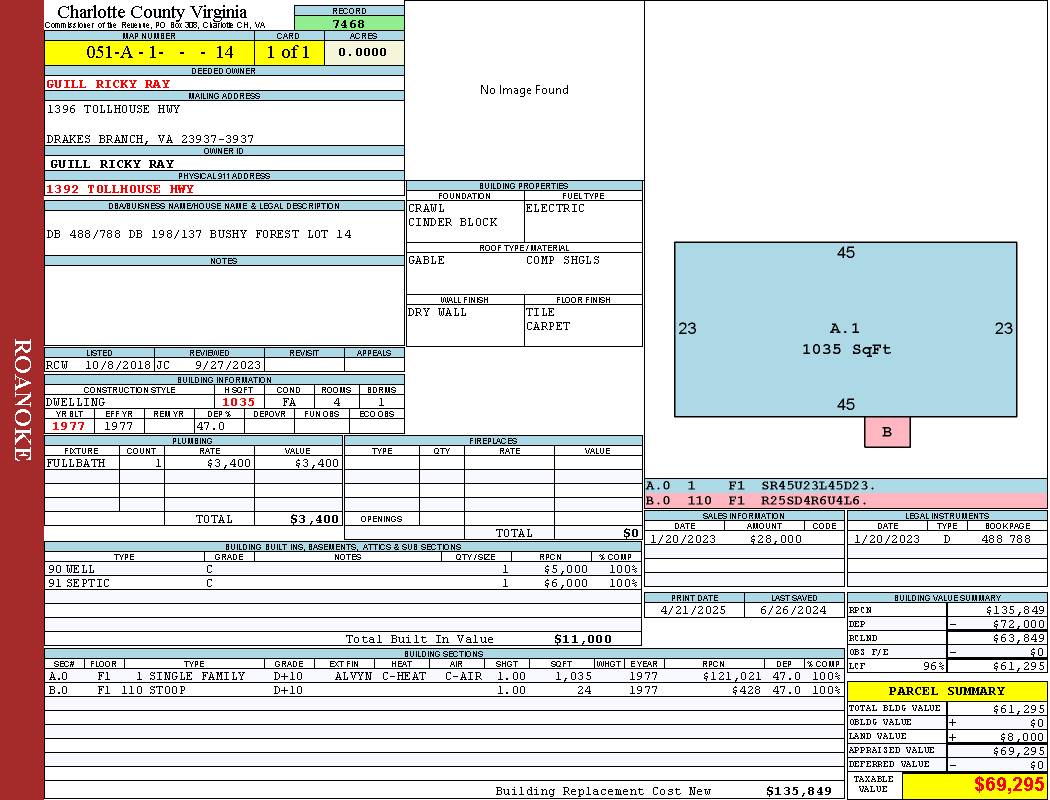Select the blue A.1 building sketch area
The width and height of the screenshot is (1050, 800).
[845, 328]
